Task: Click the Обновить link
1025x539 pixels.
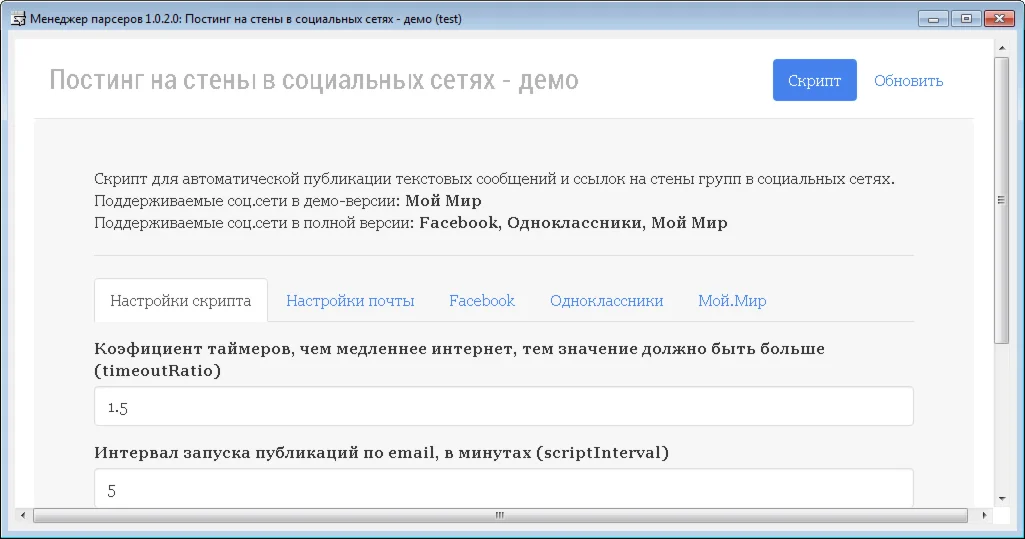Action: (x=908, y=81)
